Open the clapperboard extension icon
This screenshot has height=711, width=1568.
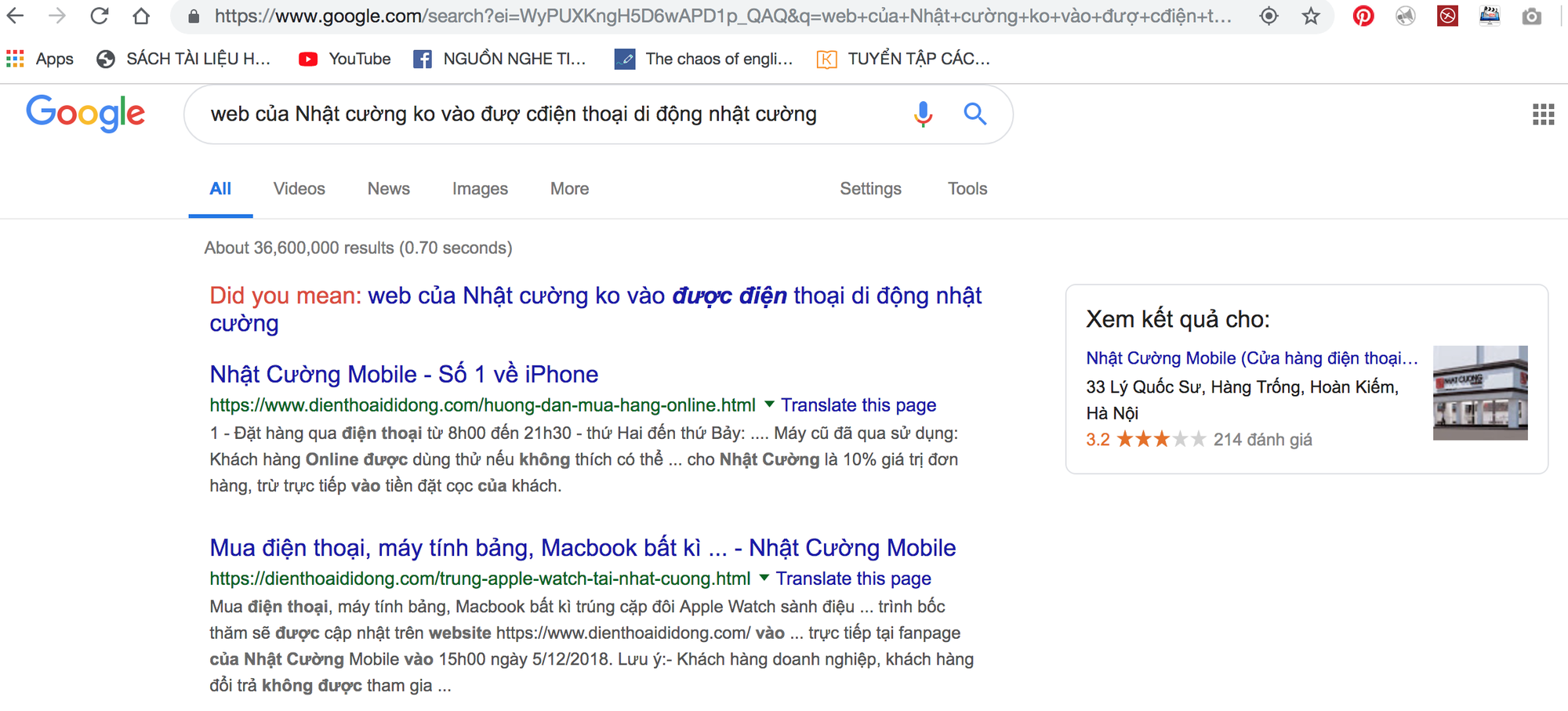point(1490,16)
